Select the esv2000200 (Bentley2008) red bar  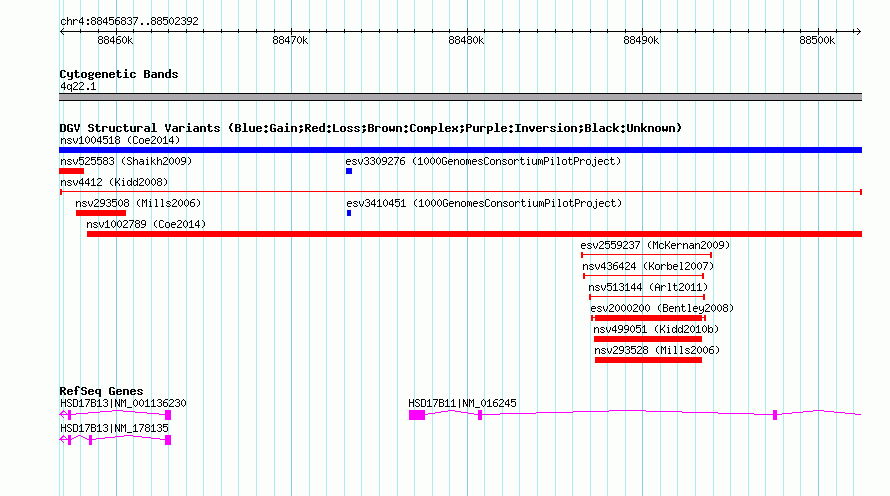(x=648, y=318)
